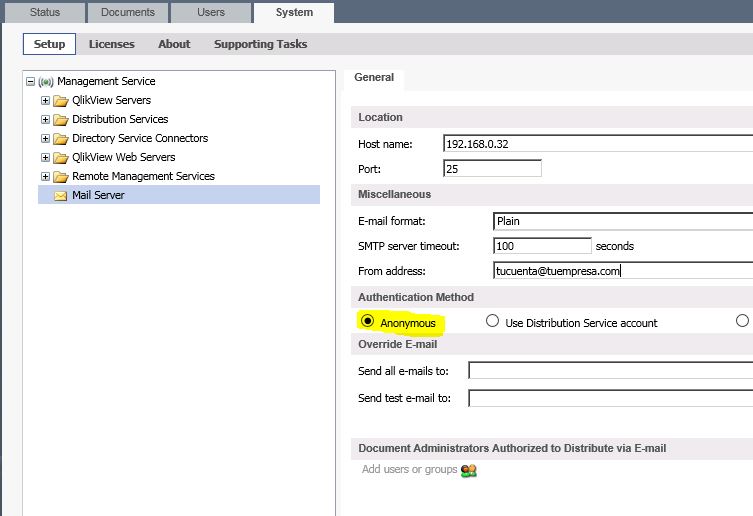Click the QlikView Servers folder icon
Viewport: 753px width, 516px height.
tap(61, 101)
